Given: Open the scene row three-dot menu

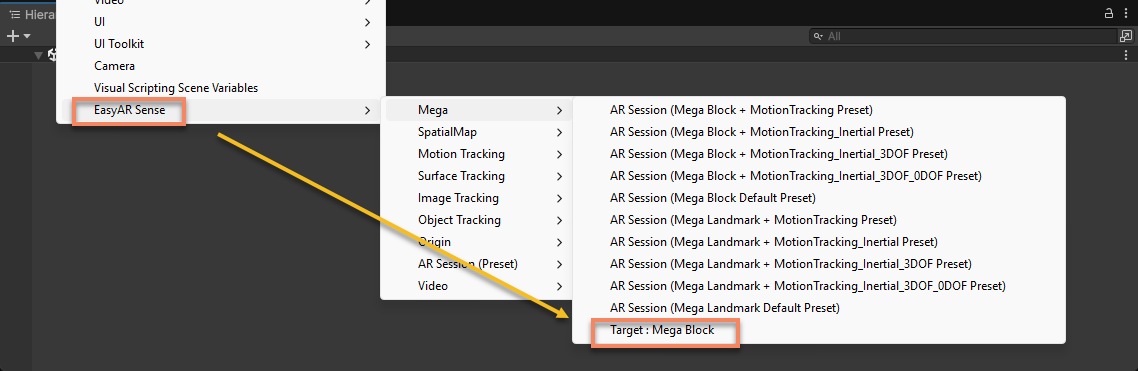Looking at the screenshot, I should click(1126, 55).
